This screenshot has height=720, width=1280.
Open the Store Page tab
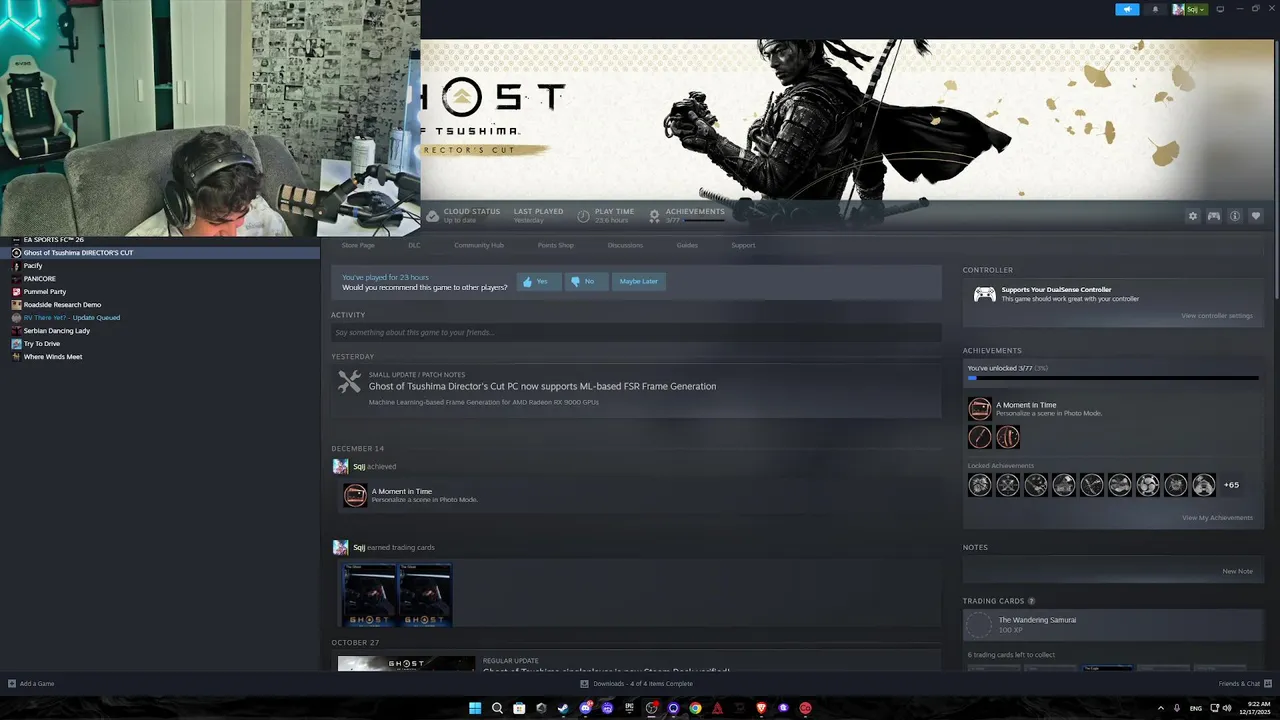[358, 245]
